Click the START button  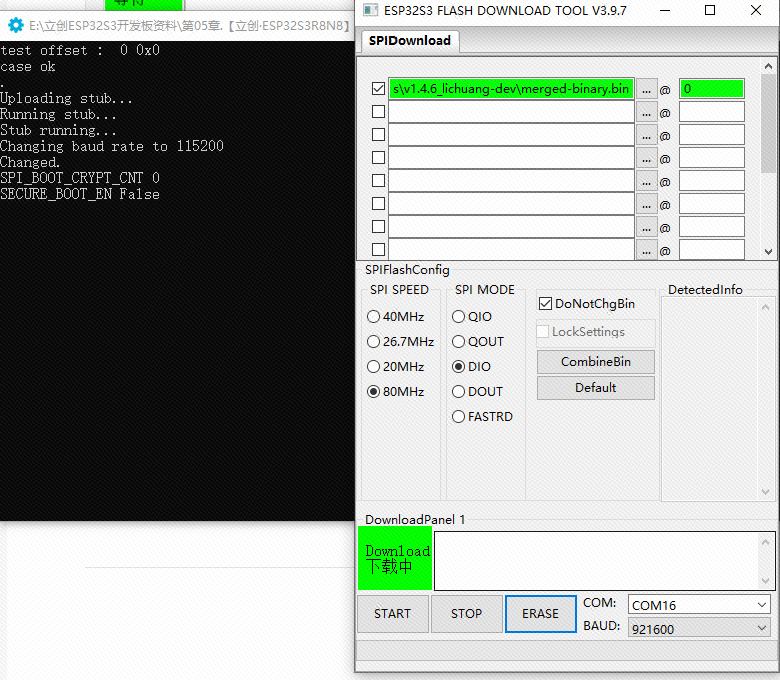tap(392, 613)
